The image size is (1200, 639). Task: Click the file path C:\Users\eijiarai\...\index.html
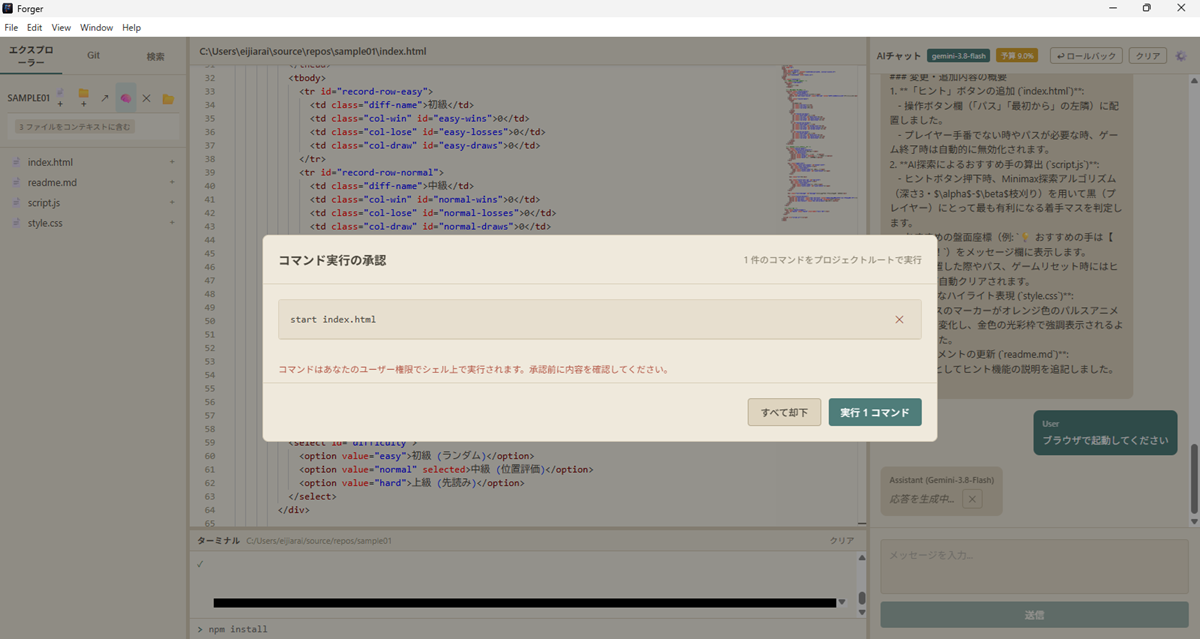tap(313, 51)
